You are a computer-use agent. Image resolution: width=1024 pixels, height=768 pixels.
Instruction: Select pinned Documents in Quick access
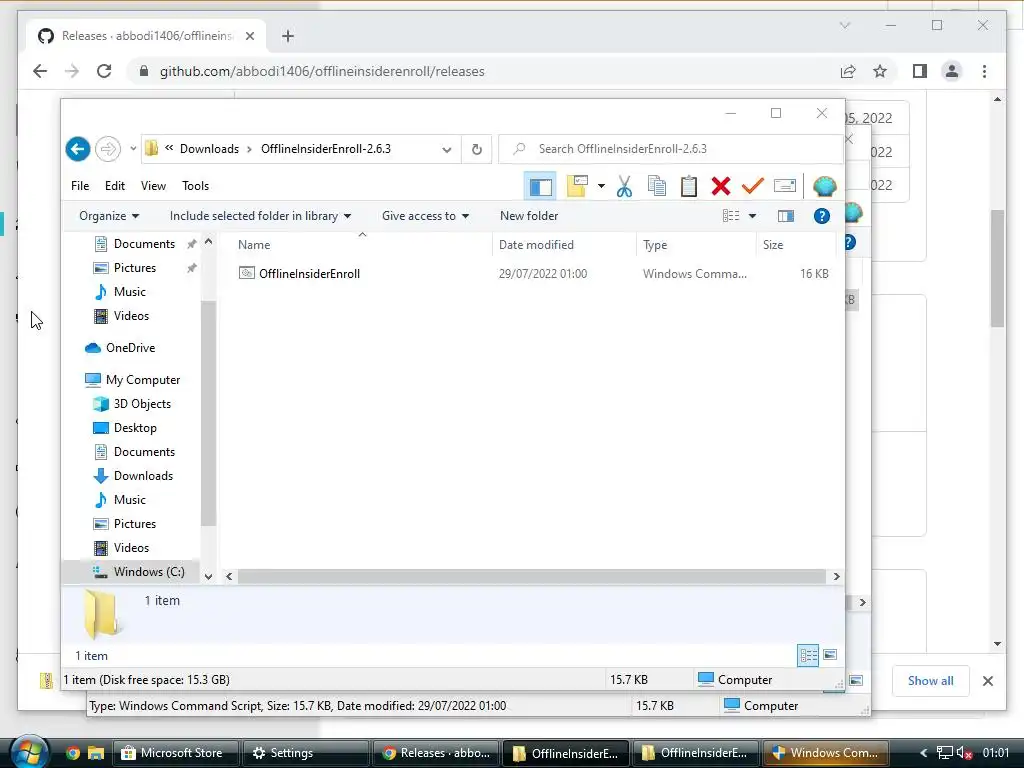(x=144, y=244)
